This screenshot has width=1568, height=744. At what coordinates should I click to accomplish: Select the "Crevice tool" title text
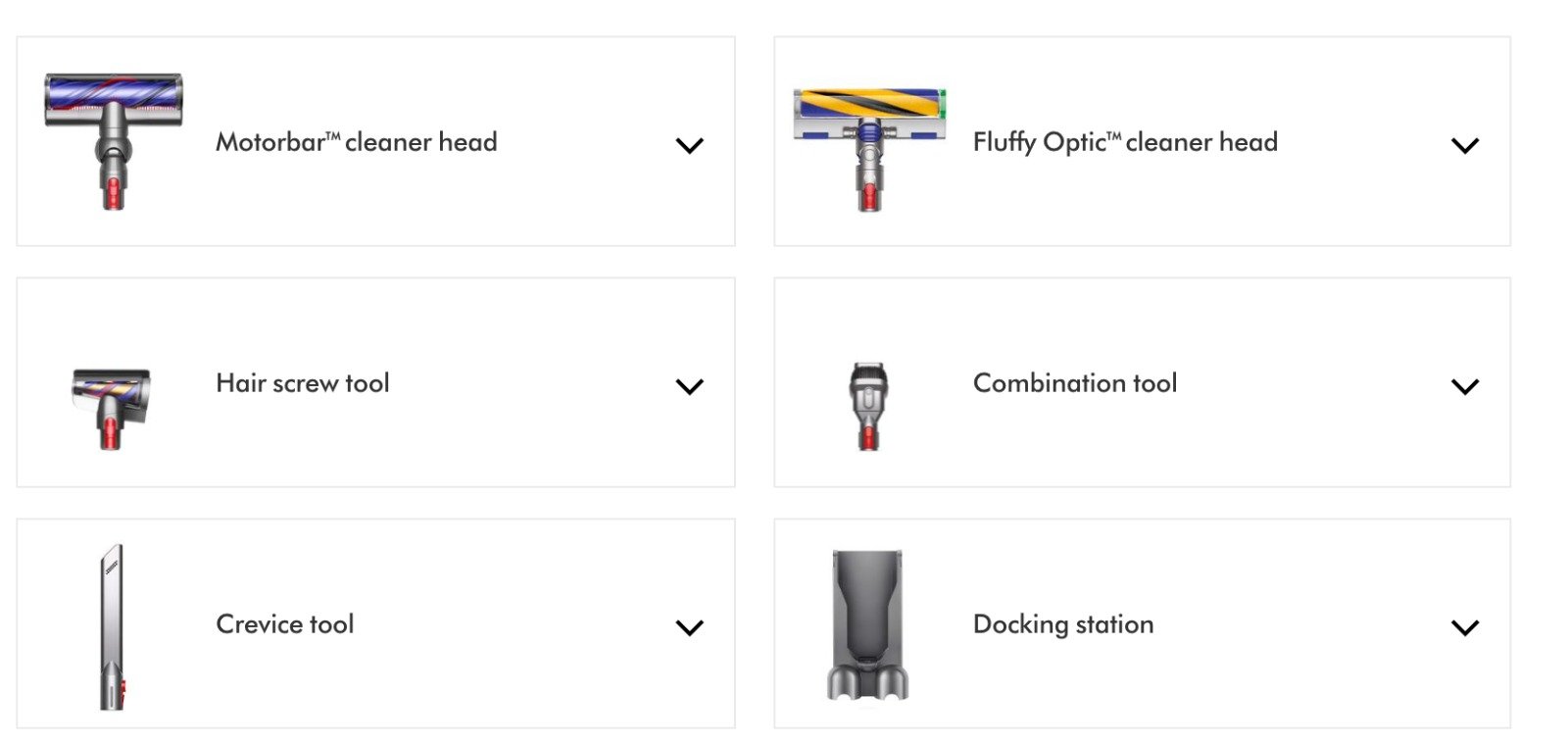point(284,624)
